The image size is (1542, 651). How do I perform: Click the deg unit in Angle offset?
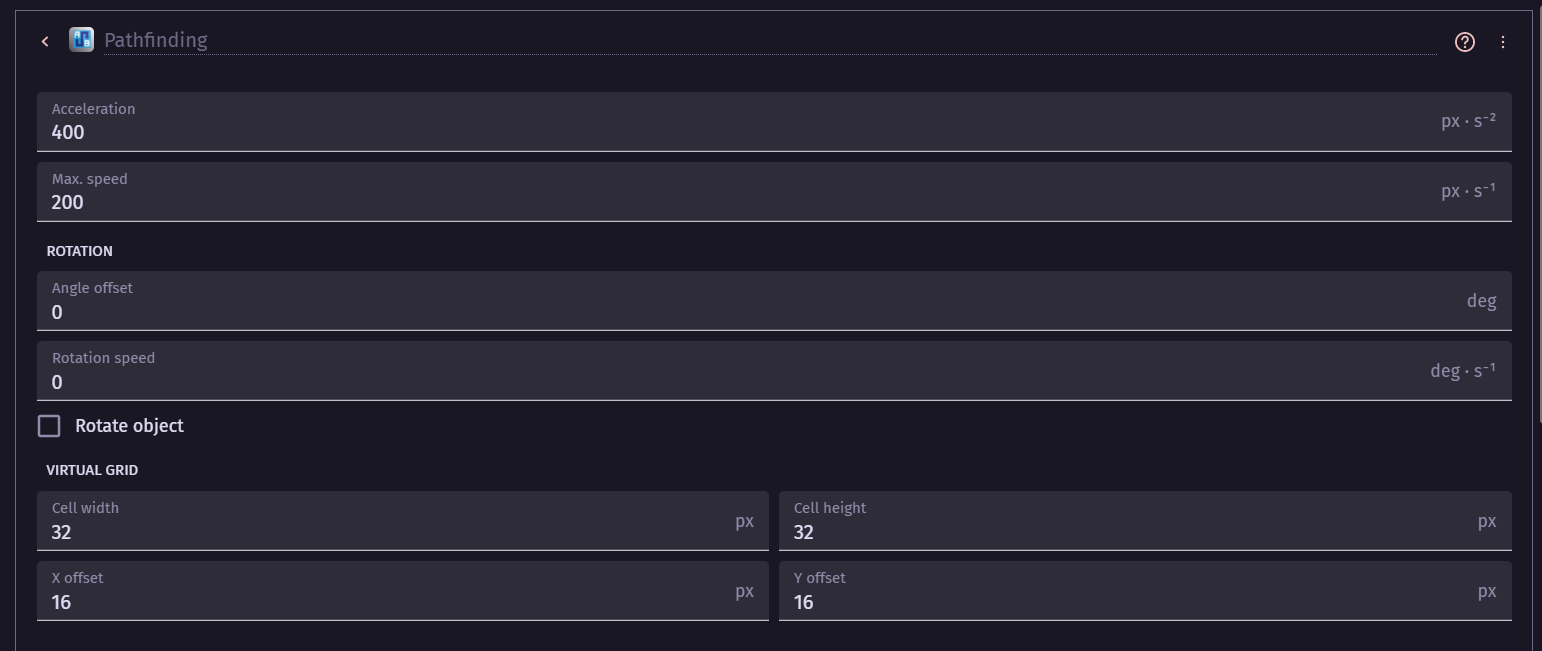[x=1481, y=301]
